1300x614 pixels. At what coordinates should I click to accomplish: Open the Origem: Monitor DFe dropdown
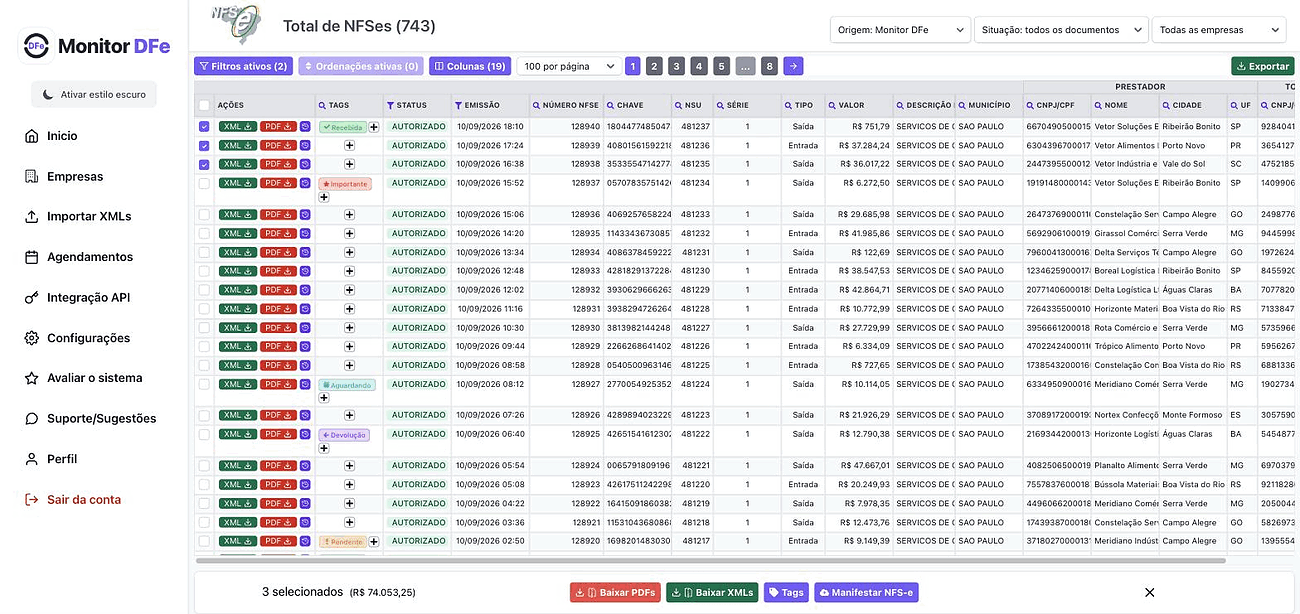coord(900,30)
